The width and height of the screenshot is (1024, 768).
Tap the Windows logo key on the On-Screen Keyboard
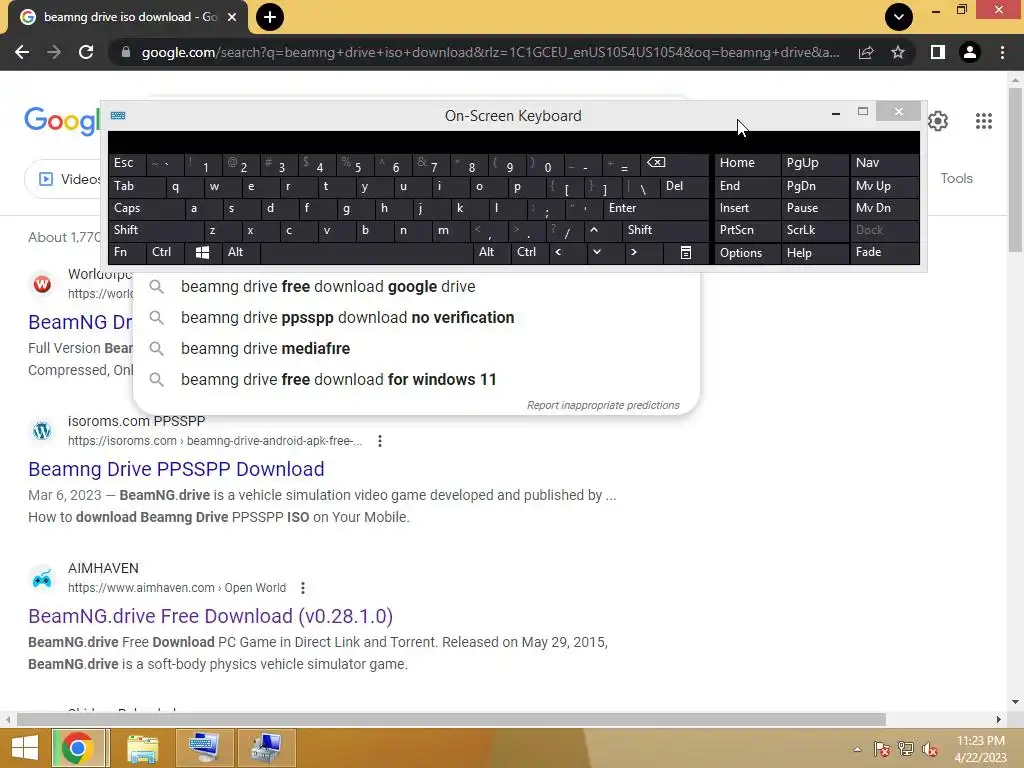(x=202, y=253)
